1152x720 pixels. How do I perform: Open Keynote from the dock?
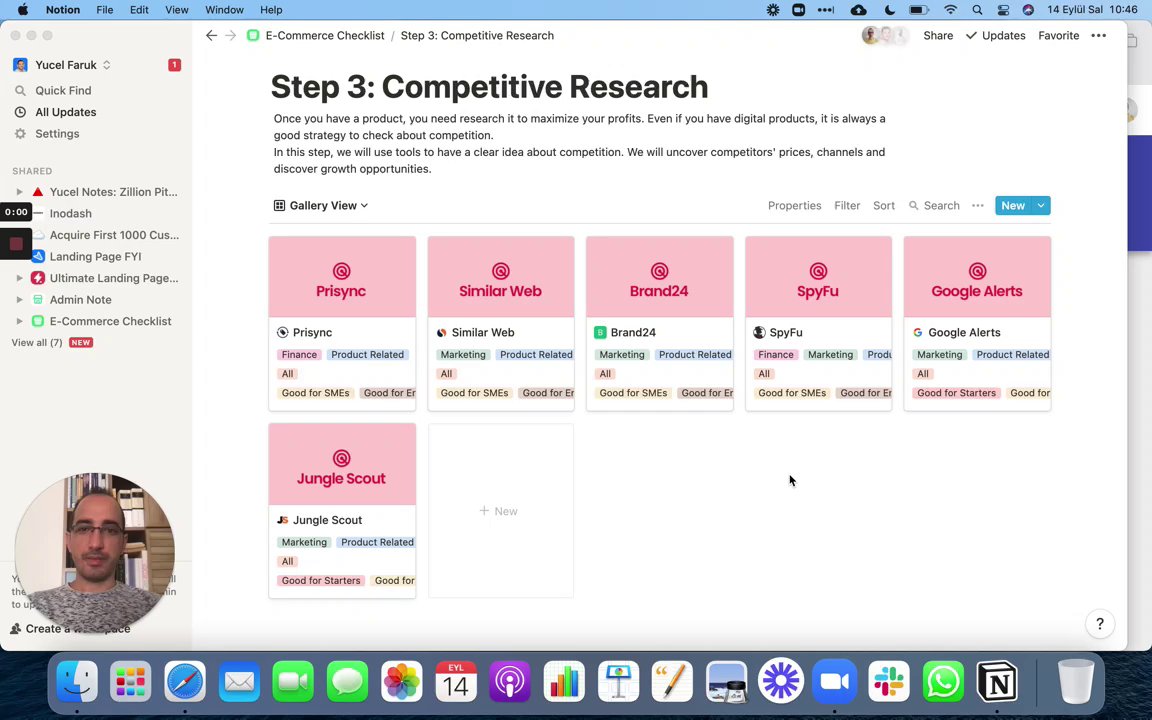coord(618,682)
